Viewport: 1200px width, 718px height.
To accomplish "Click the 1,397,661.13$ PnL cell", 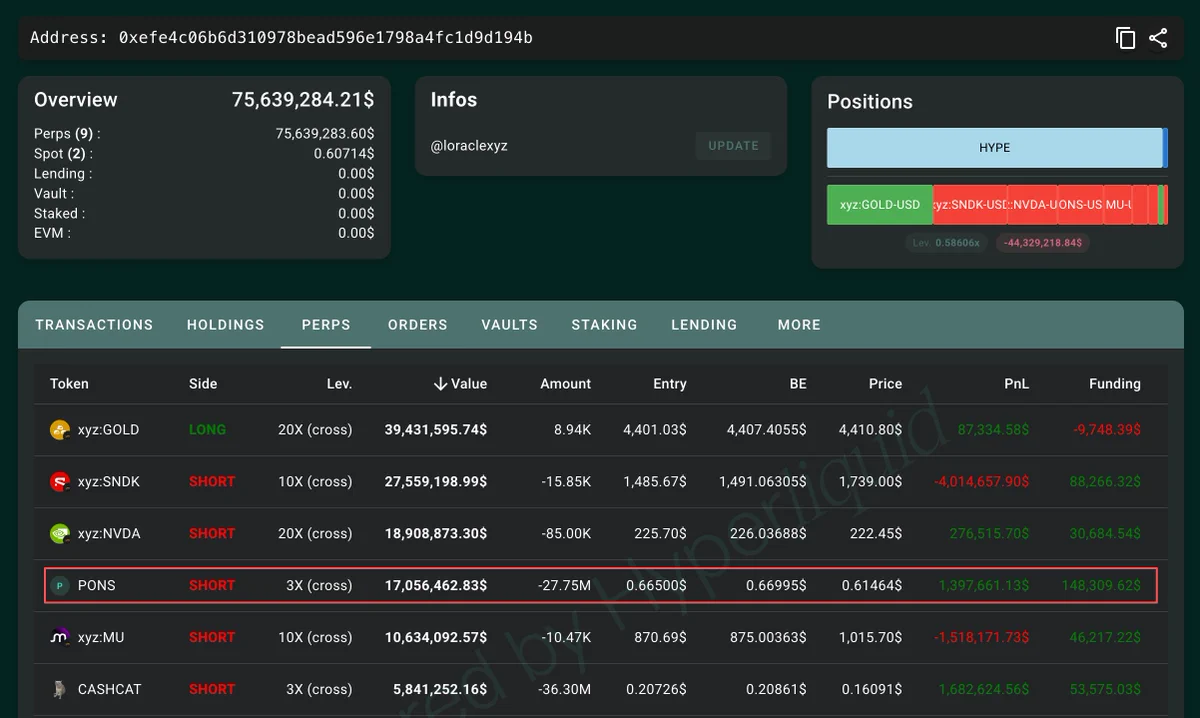I will click(984, 586).
